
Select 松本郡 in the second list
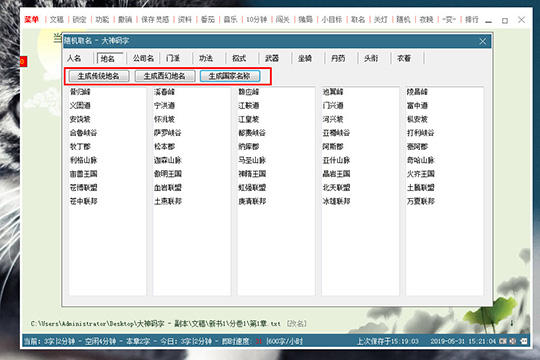pyautogui.click(x=165, y=146)
